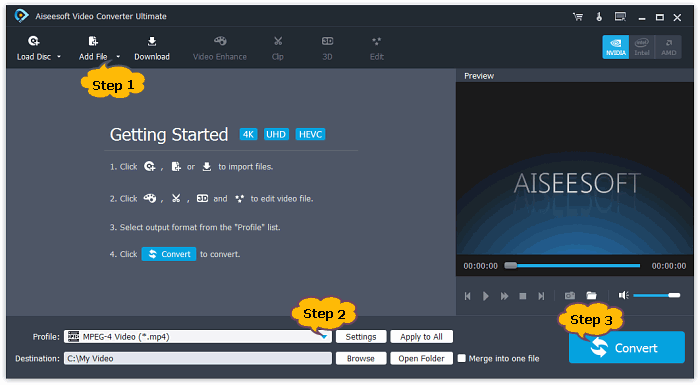The height and width of the screenshot is (385, 700).
Task: Click the Download toolbar icon
Action: (152, 42)
